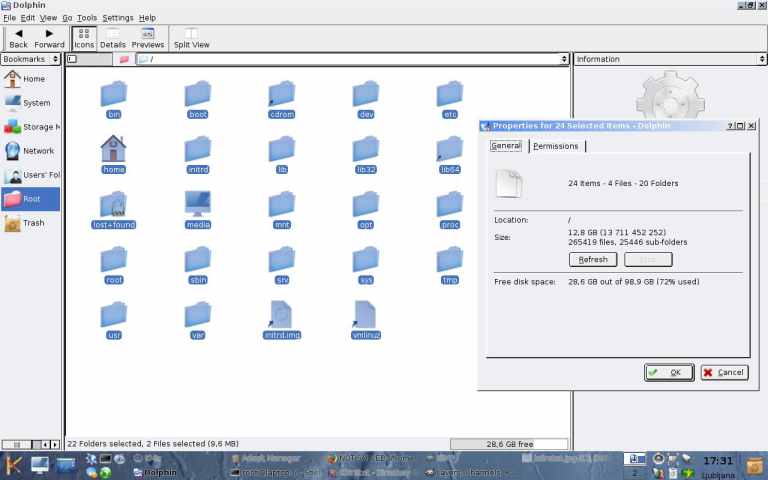Select the home folder icon

click(x=114, y=150)
